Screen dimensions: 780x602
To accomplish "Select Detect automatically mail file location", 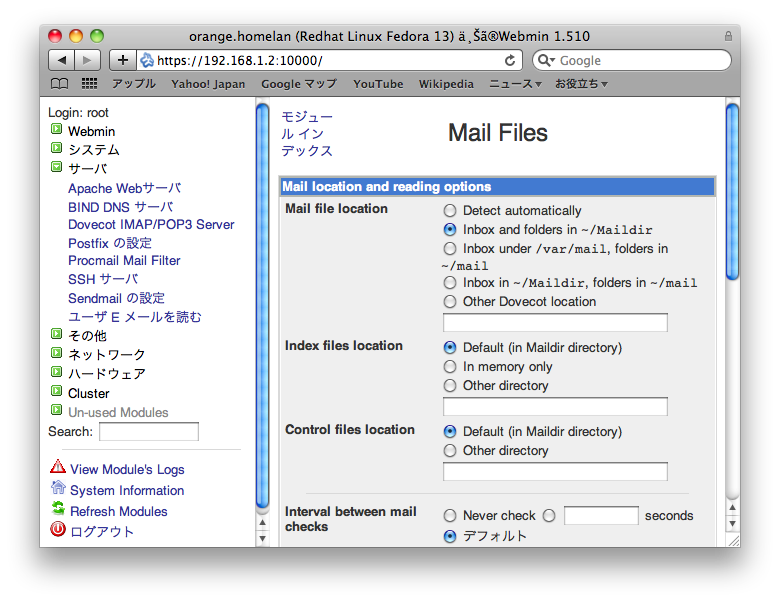I will click(x=450, y=211).
